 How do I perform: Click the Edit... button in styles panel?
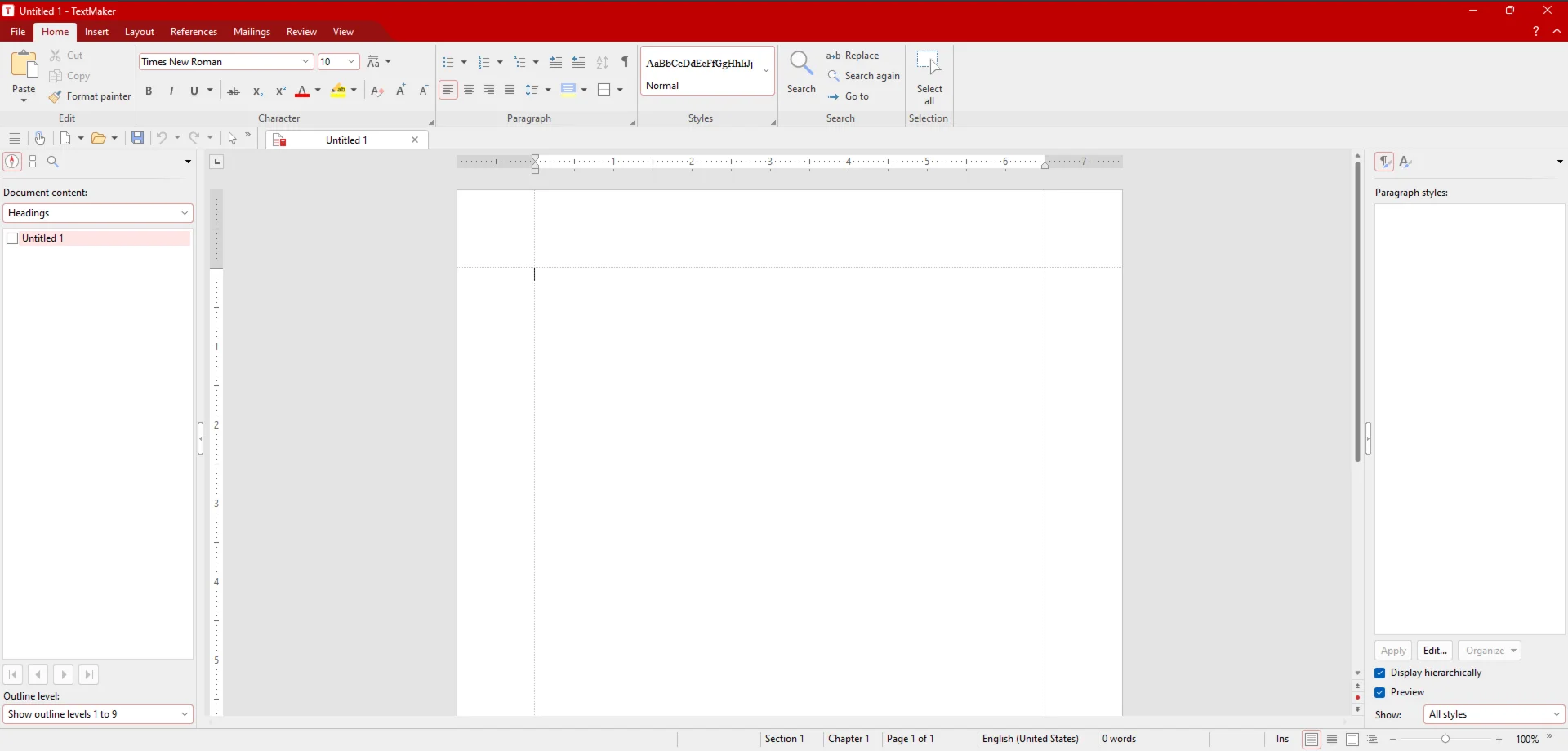tap(1434, 651)
